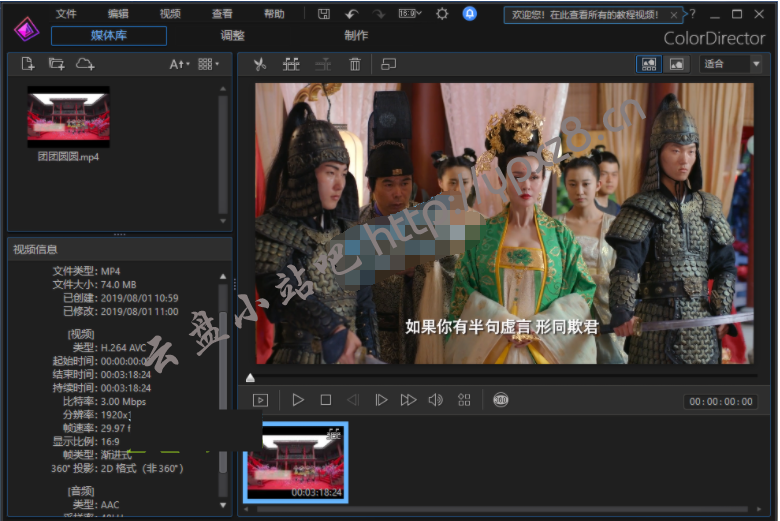Click the preview seek slider handle
This screenshot has height=521, width=780.
pyautogui.click(x=250, y=378)
